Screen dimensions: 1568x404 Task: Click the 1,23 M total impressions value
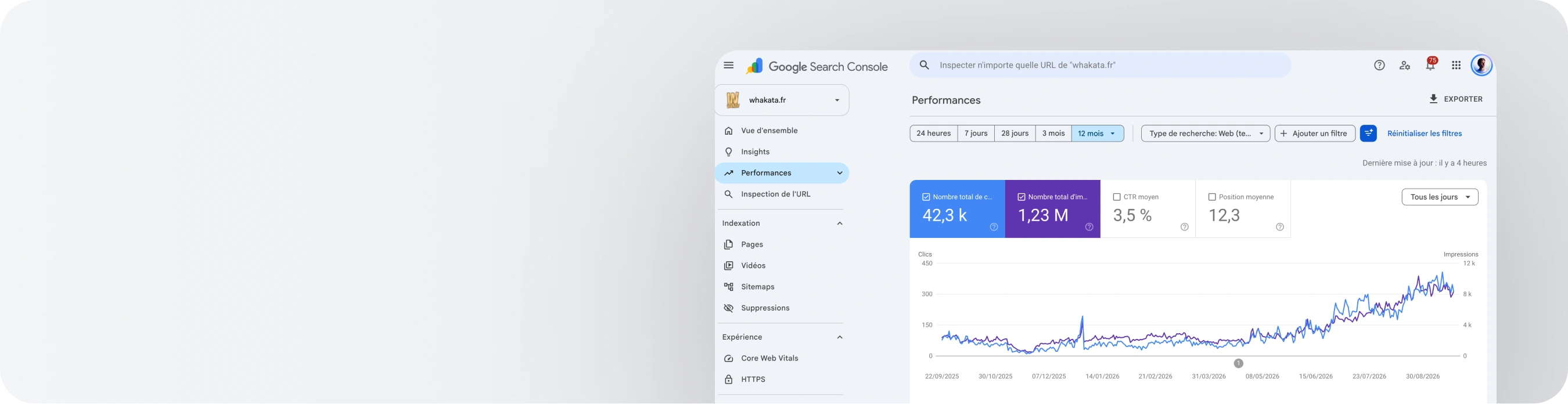pyautogui.click(x=1044, y=215)
